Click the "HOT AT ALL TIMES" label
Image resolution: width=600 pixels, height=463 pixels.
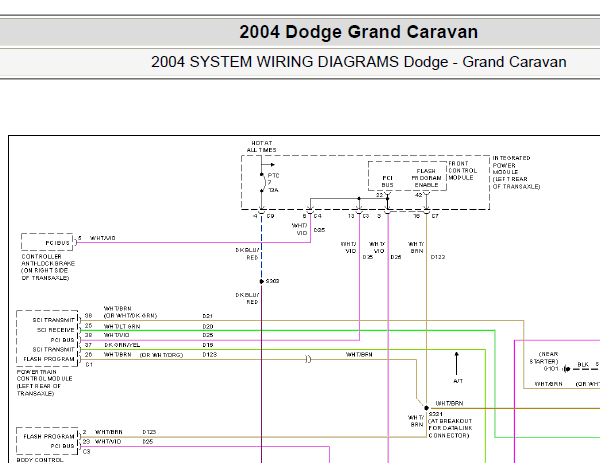[x=261, y=147]
